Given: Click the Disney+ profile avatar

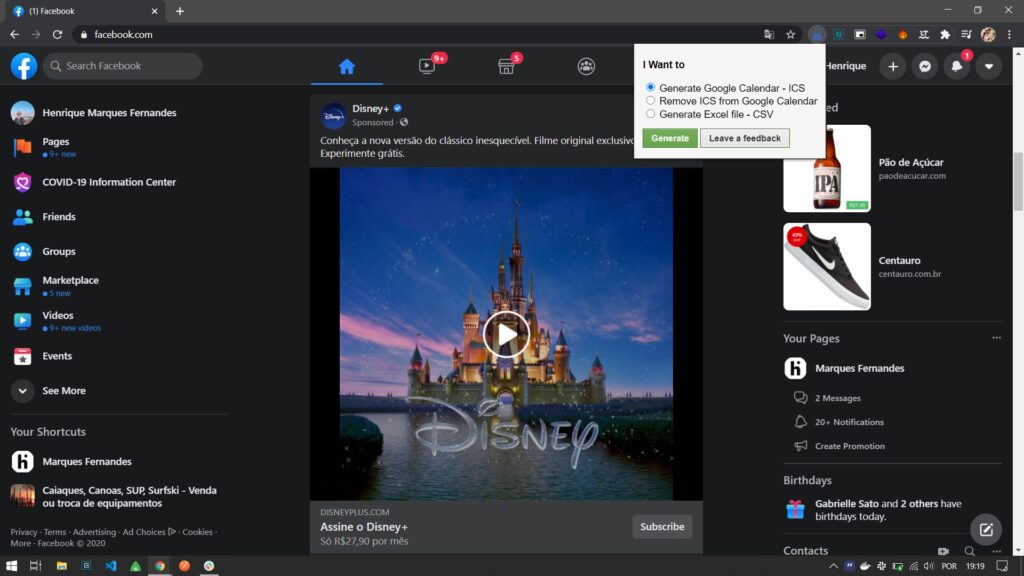Looking at the screenshot, I should pos(333,116).
